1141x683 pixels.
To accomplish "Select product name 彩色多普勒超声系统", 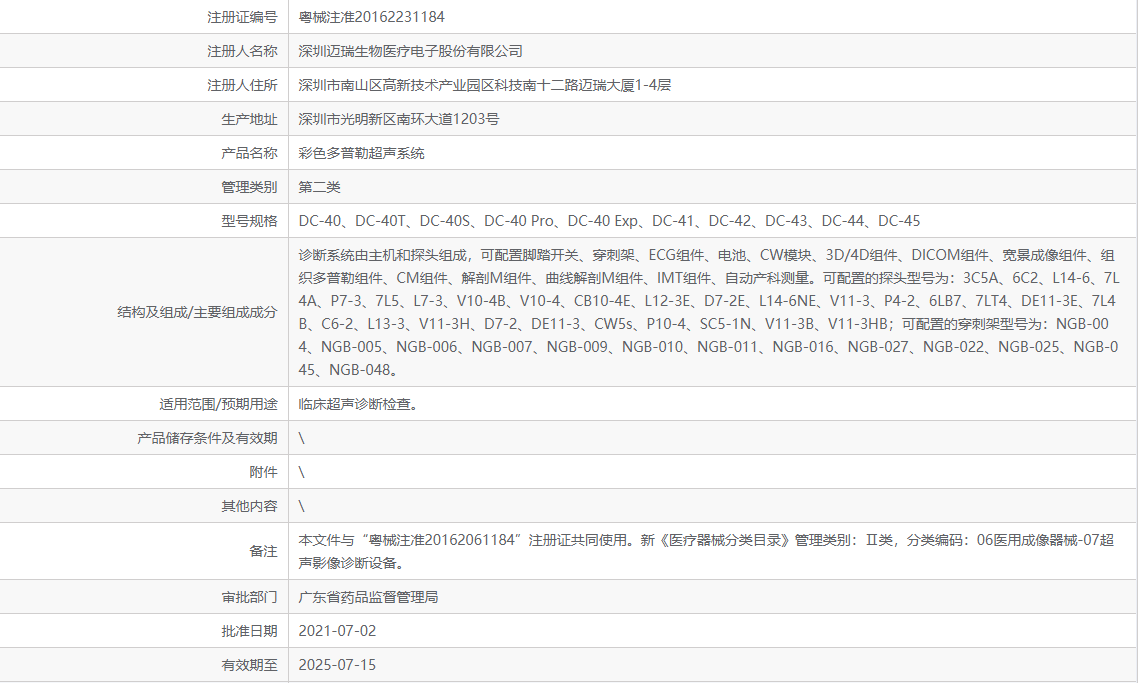I will pos(361,153).
